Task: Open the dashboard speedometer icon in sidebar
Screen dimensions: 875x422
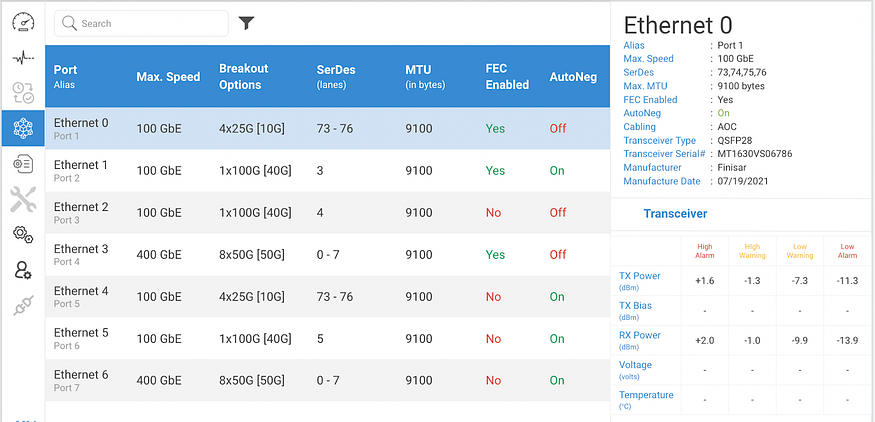Action: pos(23,21)
